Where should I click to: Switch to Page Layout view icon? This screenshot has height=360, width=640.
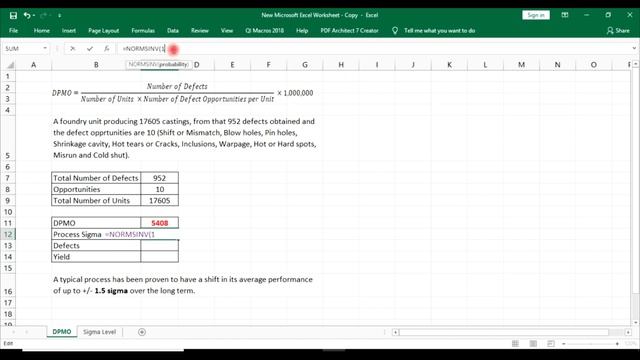click(533, 344)
